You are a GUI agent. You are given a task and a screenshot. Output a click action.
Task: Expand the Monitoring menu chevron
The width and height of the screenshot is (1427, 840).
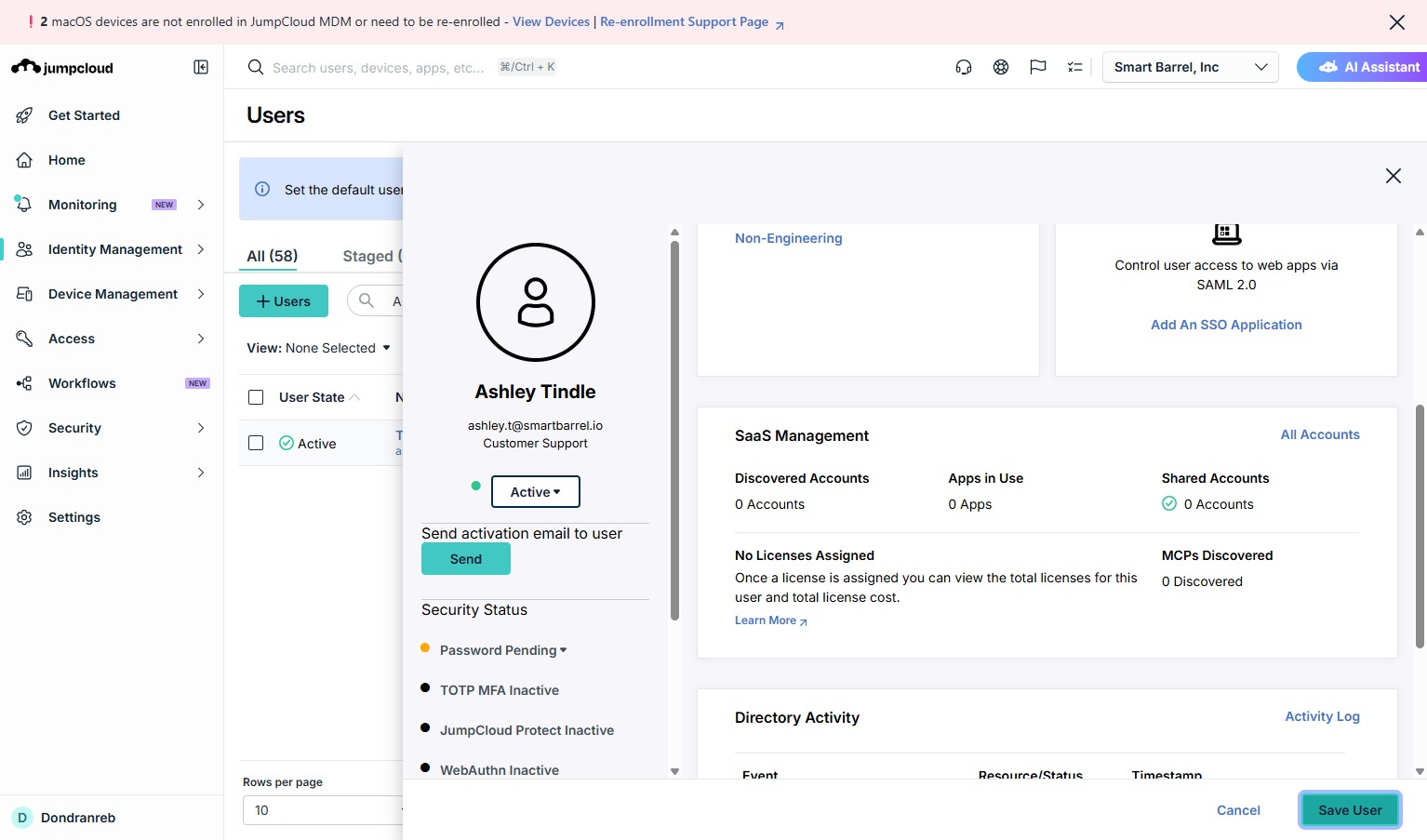201,205
